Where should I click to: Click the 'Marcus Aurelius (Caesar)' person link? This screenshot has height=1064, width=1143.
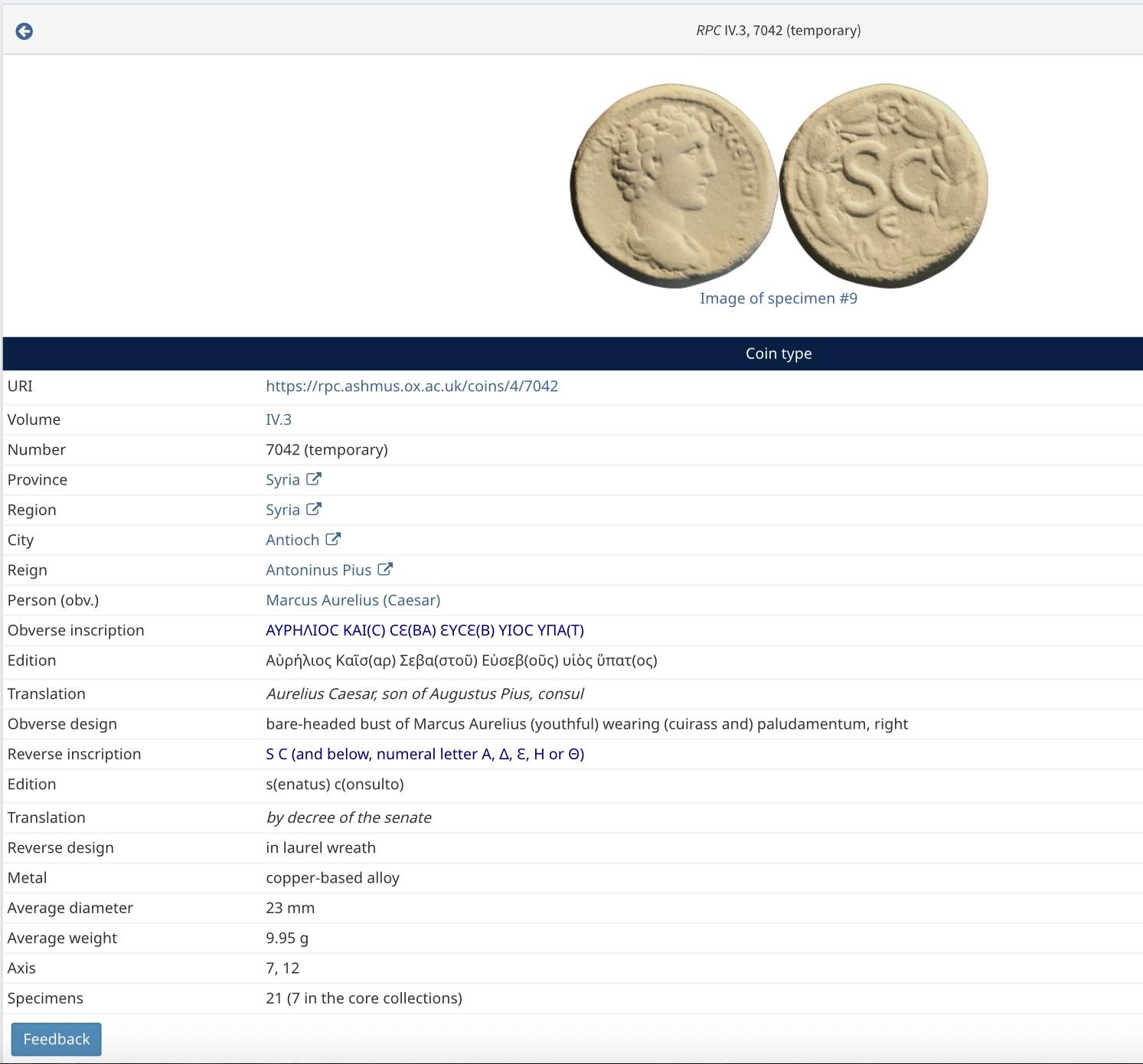353,600
